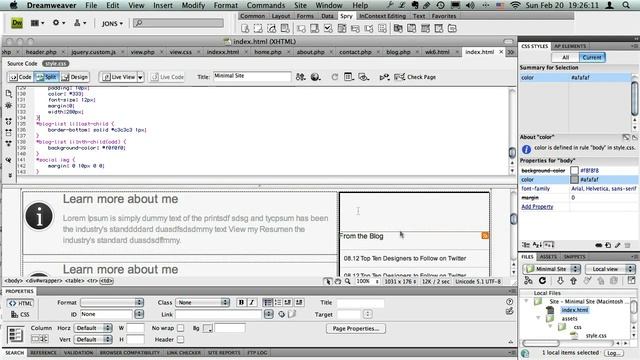Open the blog.php document tab
Viewport: 640px width, 360px height.
pyautogui.click(x=398, y=52)
